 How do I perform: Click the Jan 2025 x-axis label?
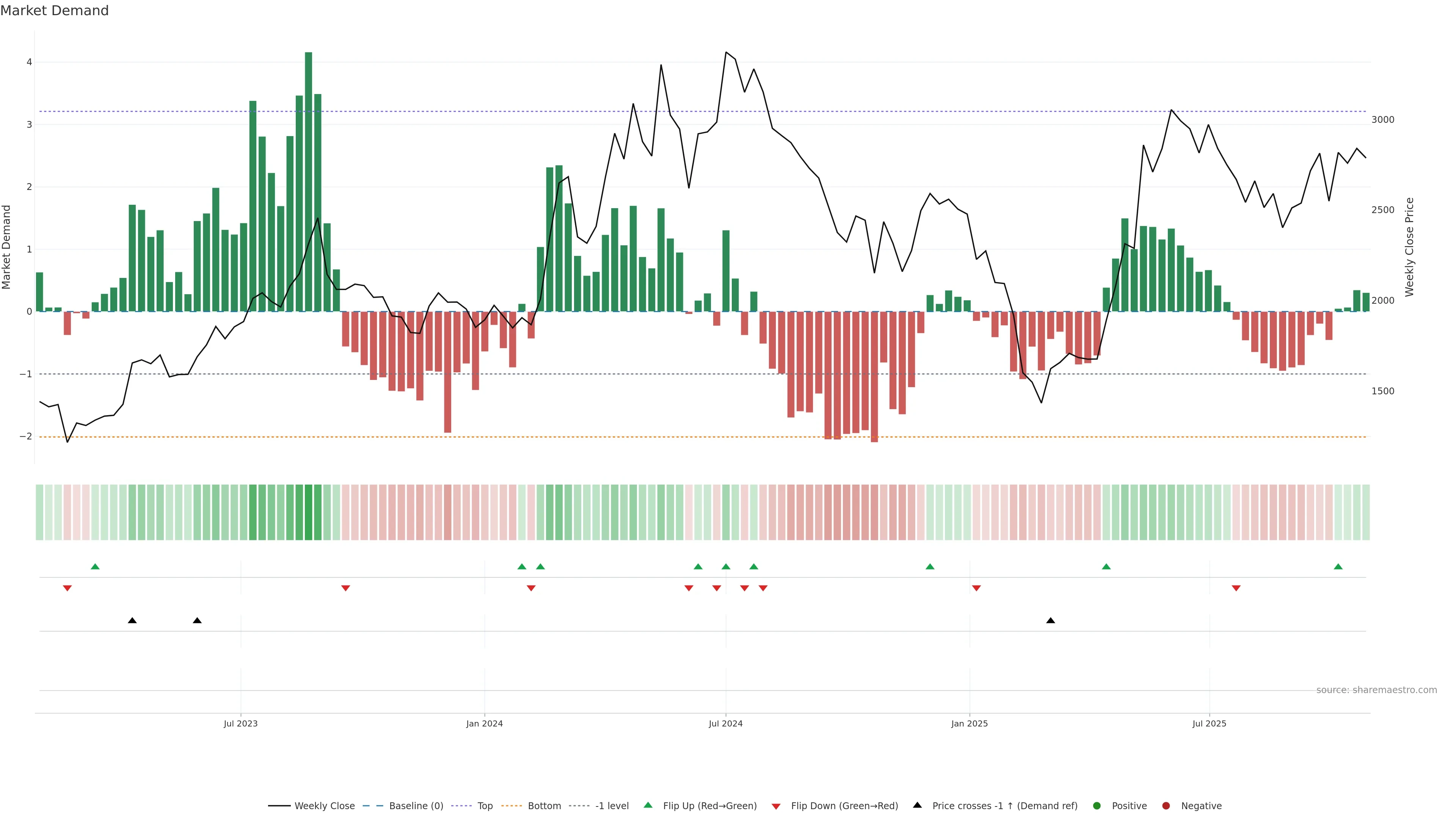click(970, 723)
